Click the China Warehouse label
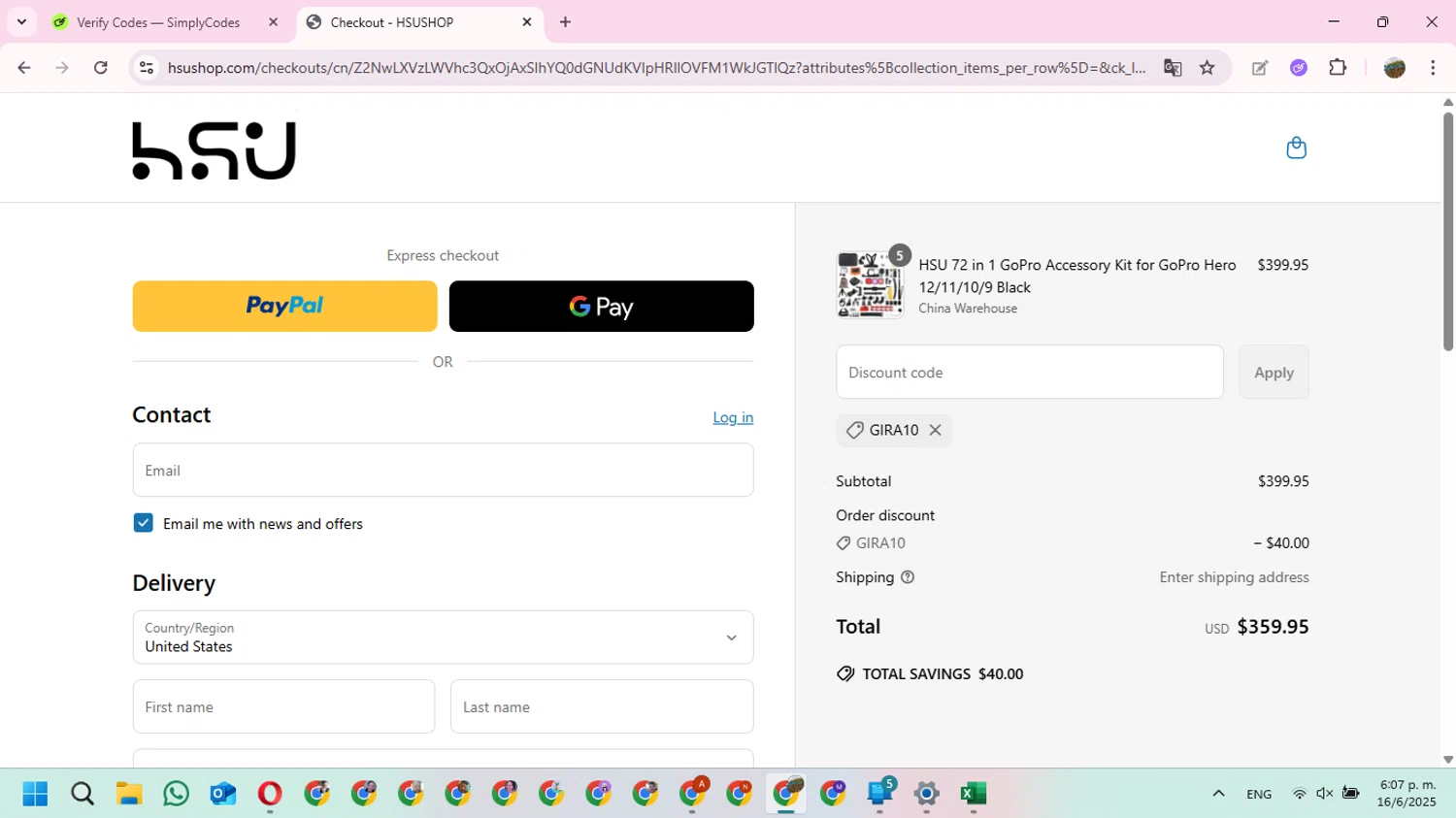Viewport: 1456px width, 818px height. coord(968,309)
